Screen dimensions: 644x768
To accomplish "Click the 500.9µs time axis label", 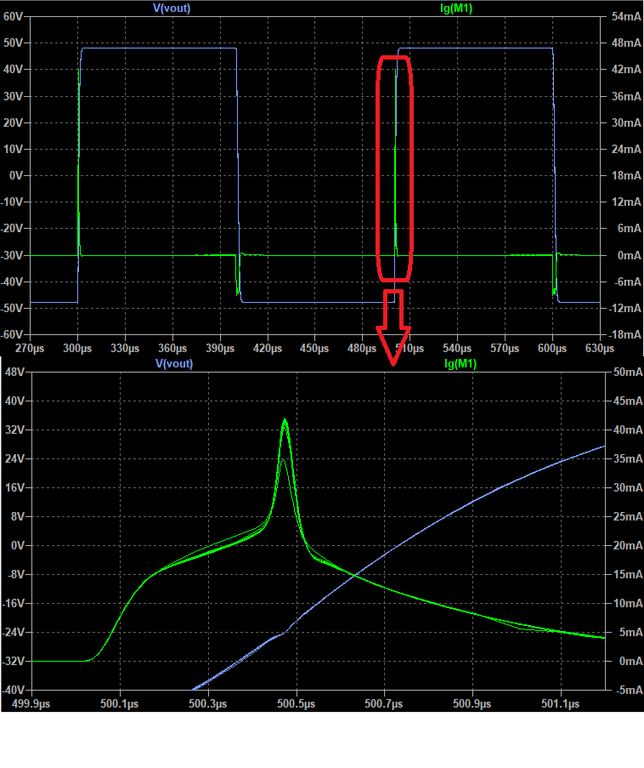I will click(473, 704).
